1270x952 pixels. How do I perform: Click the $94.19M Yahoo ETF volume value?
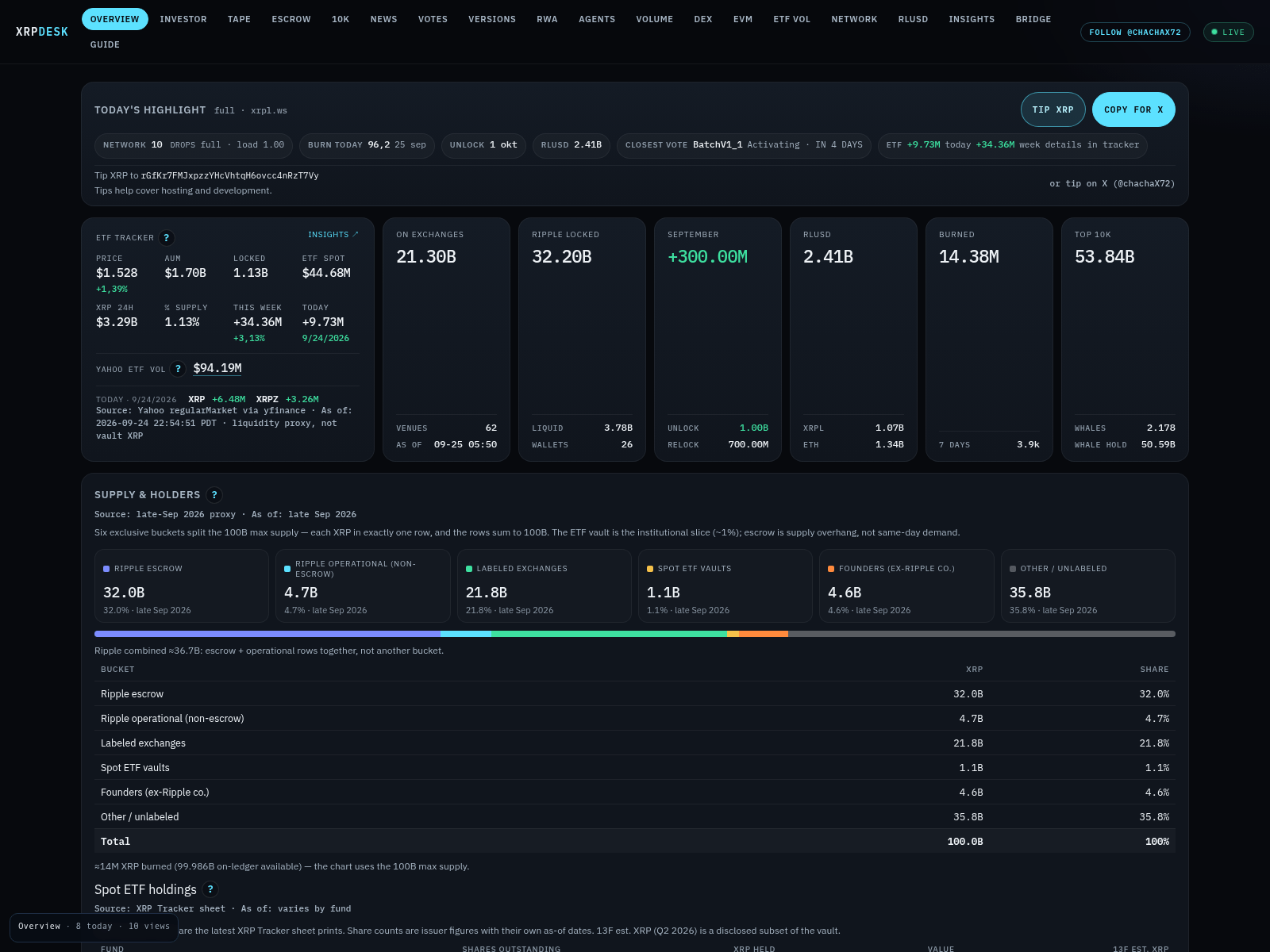click(217, 368)
